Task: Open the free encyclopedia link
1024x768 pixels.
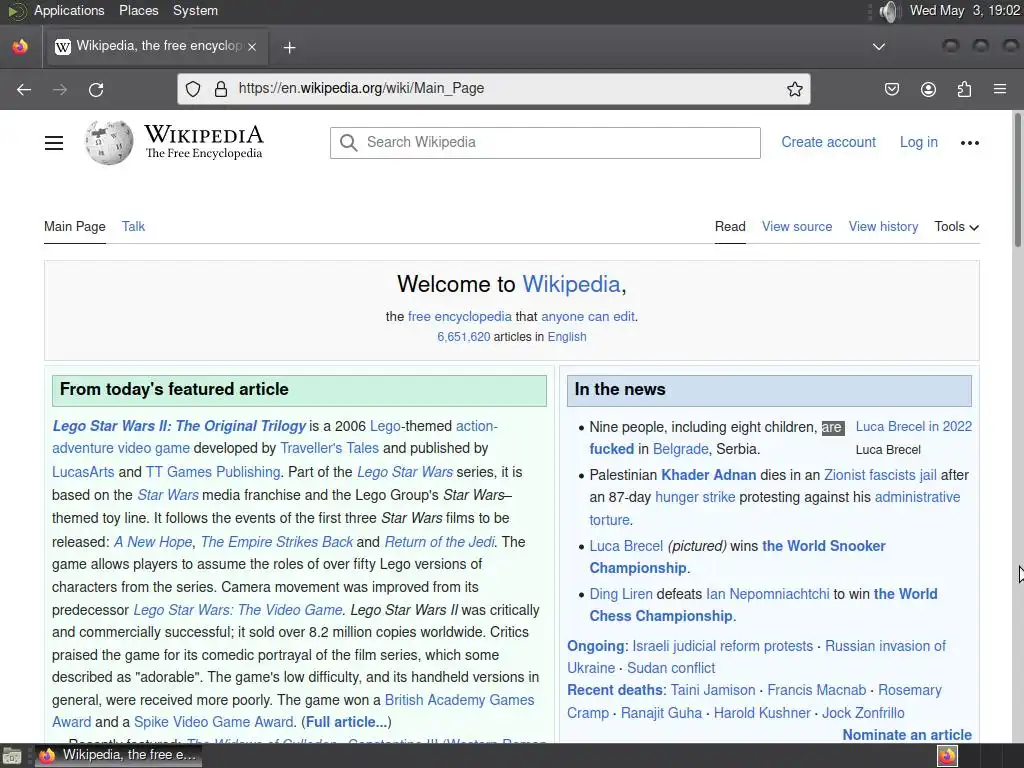Action: pyautogui.click(x=460, y=317)
